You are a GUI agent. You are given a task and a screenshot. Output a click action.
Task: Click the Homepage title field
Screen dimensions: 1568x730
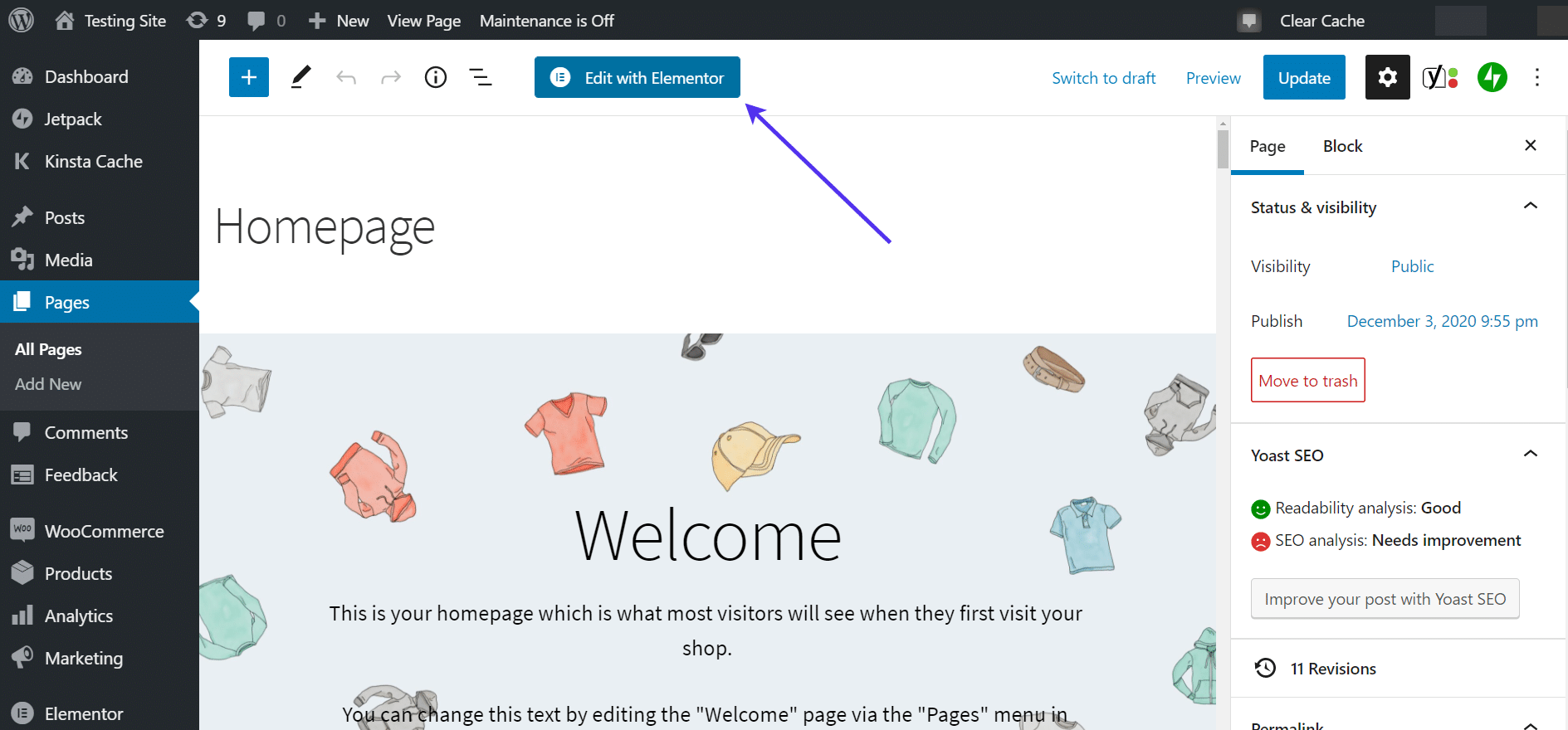point(325,226)
